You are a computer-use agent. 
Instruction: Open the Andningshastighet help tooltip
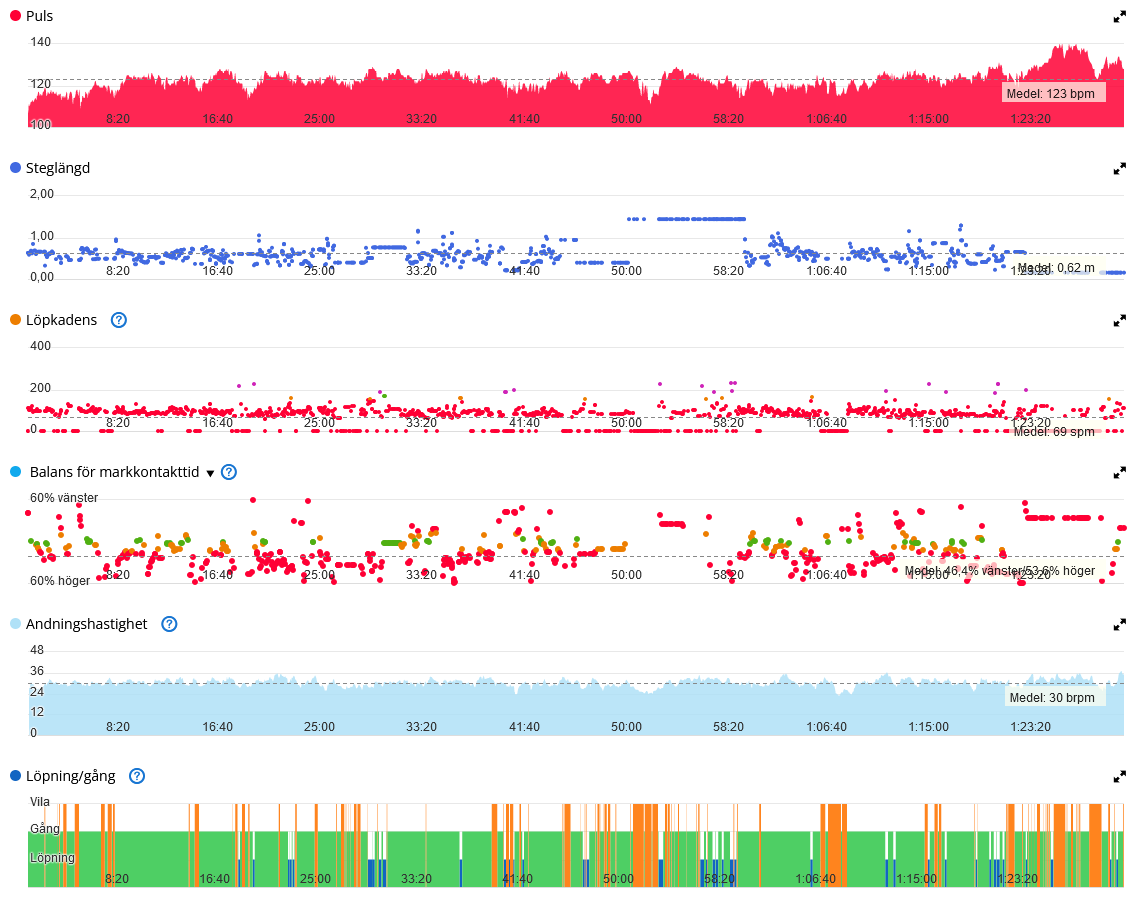click(169, 624)
